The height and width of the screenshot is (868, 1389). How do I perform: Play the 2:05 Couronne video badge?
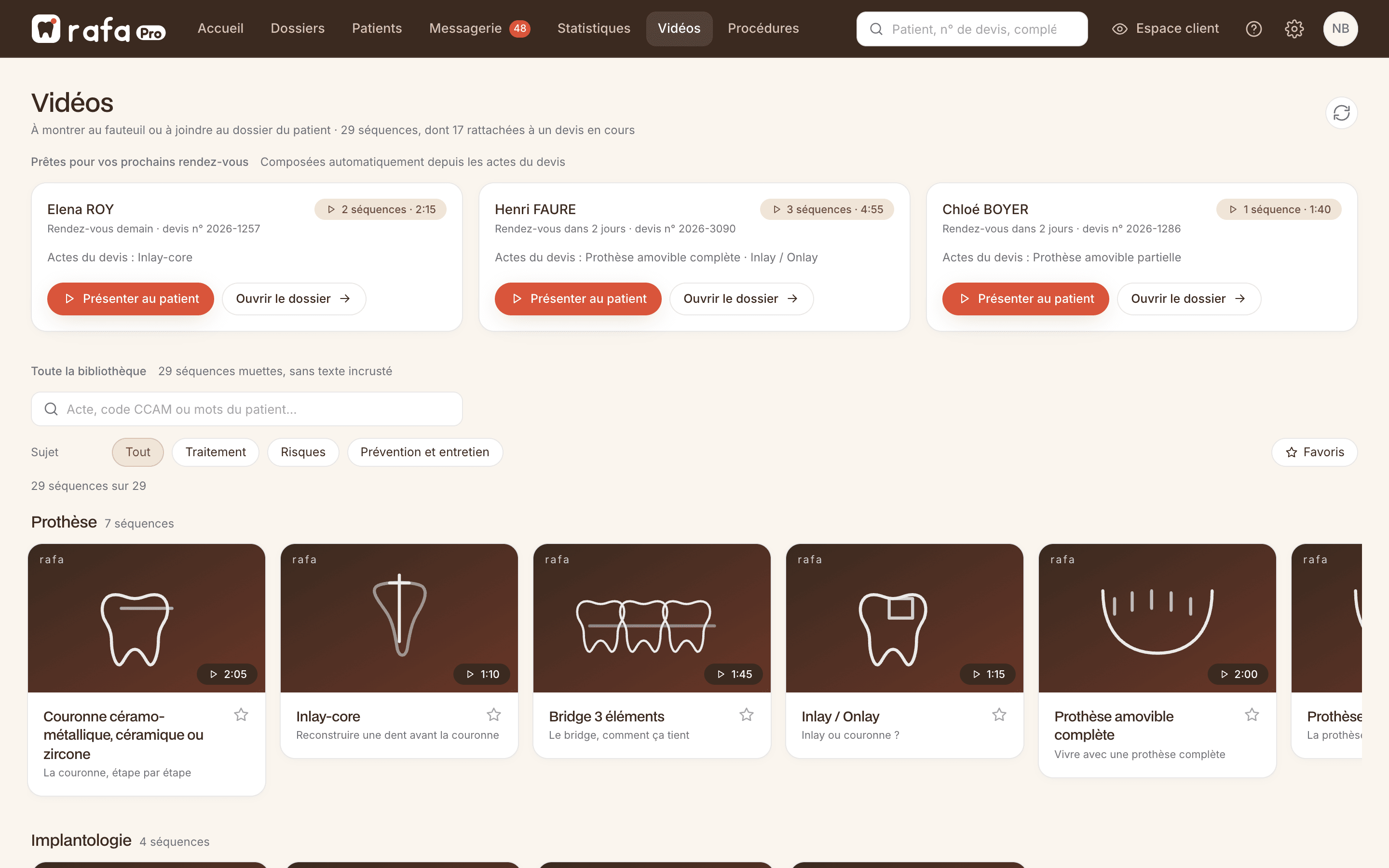tap(227, 674)
